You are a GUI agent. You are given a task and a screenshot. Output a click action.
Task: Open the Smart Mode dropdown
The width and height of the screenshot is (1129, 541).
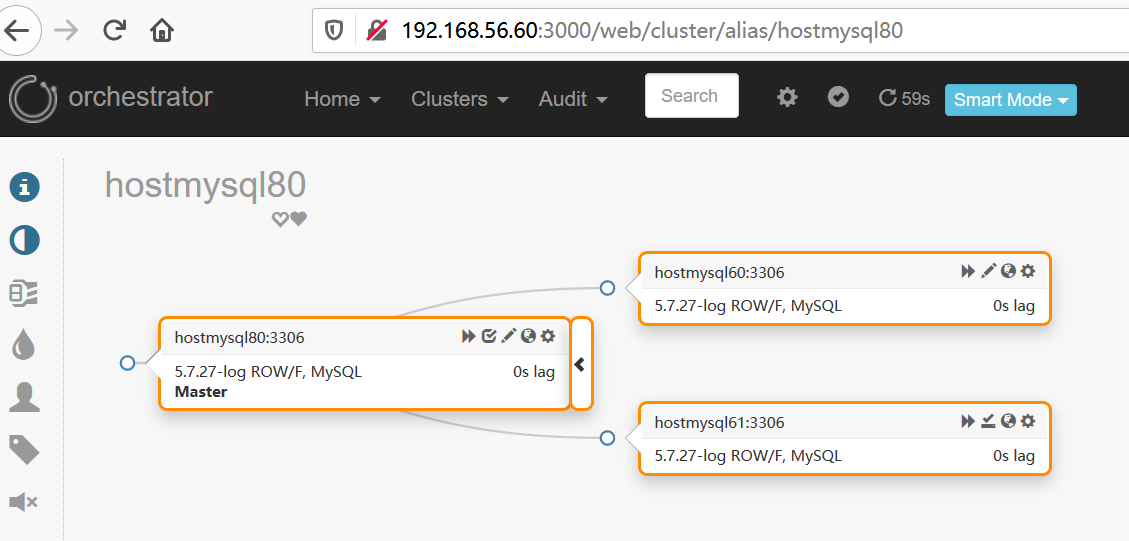coord(1011,99)
